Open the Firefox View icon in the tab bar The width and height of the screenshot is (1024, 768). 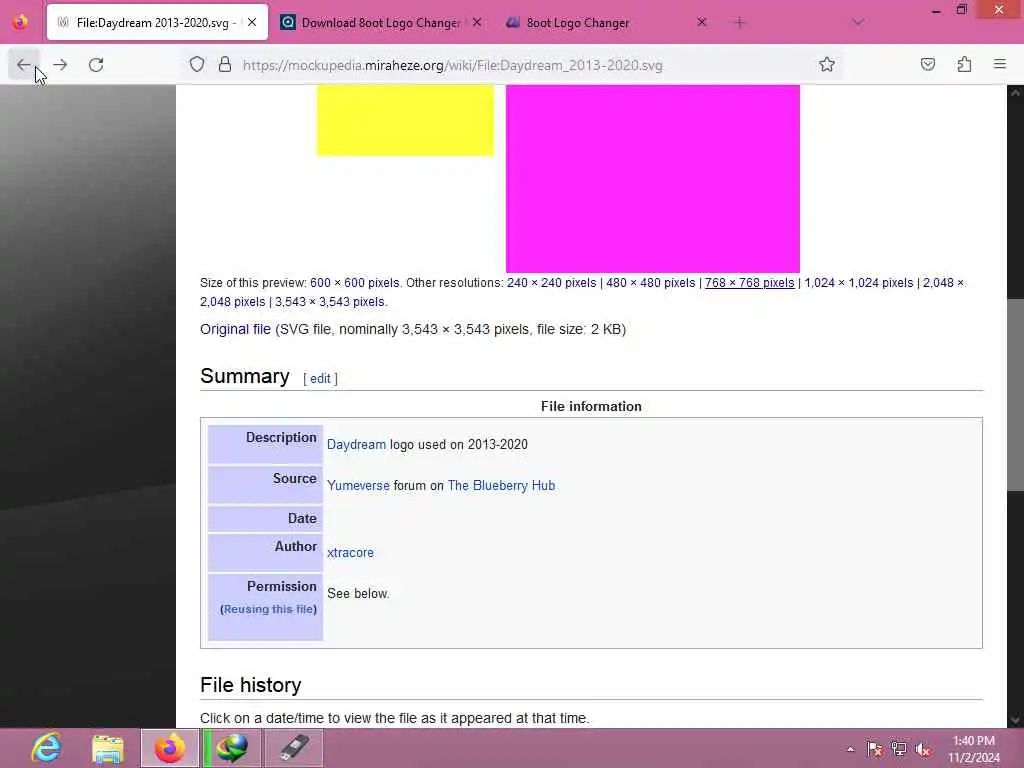tap(20, 22)
